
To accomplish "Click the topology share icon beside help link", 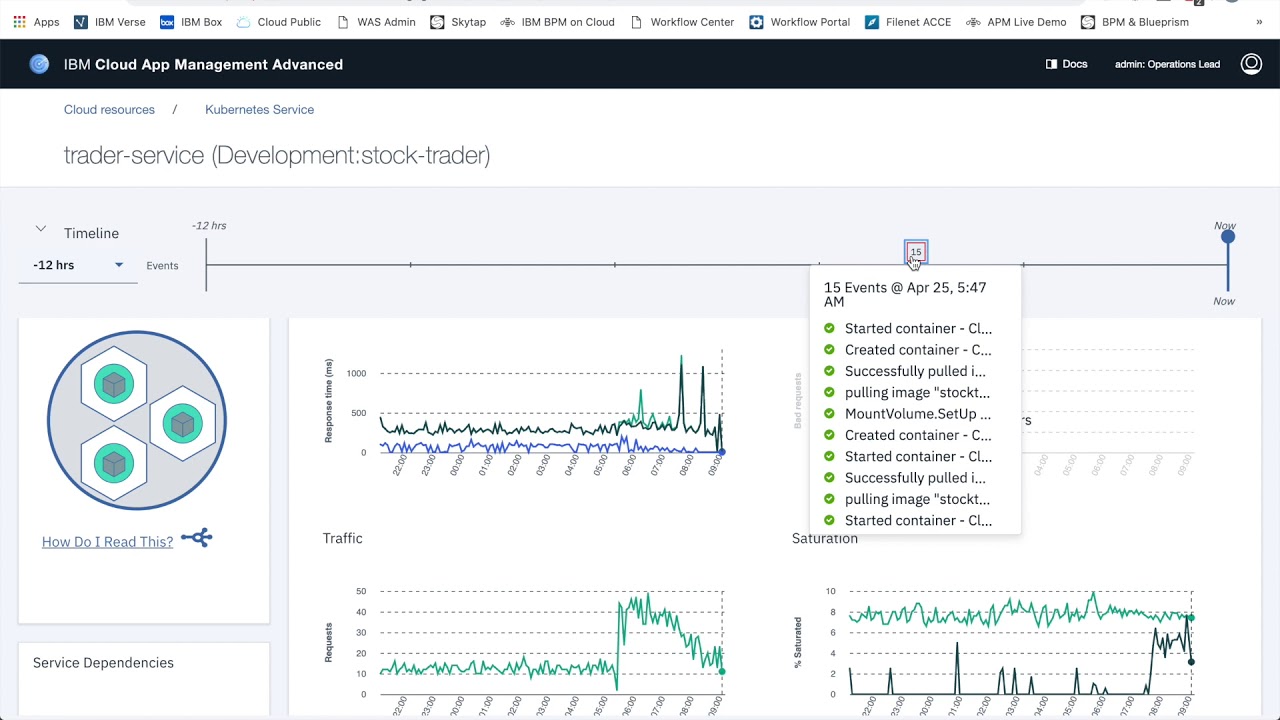I will click(x=196, y=538).
